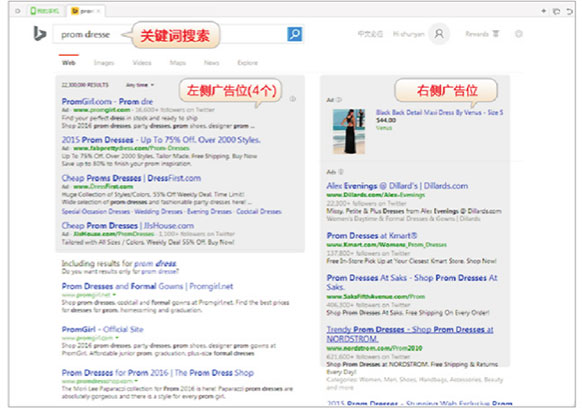This screenshot has width=582, height=413.
Task: Switch to the Videos tab
Action: 142,63
